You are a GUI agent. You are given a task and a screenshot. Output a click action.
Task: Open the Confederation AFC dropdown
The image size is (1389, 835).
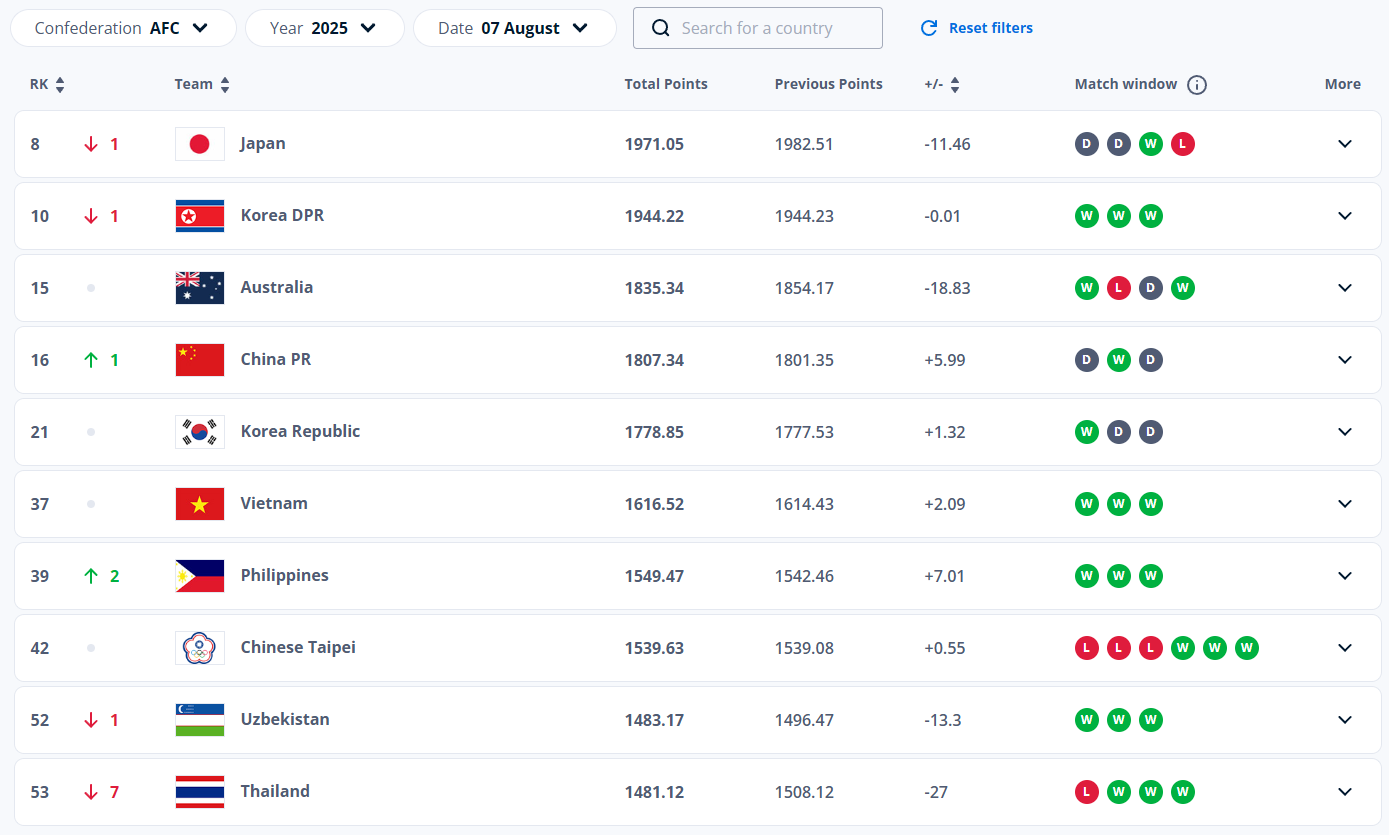pos(123,28)
